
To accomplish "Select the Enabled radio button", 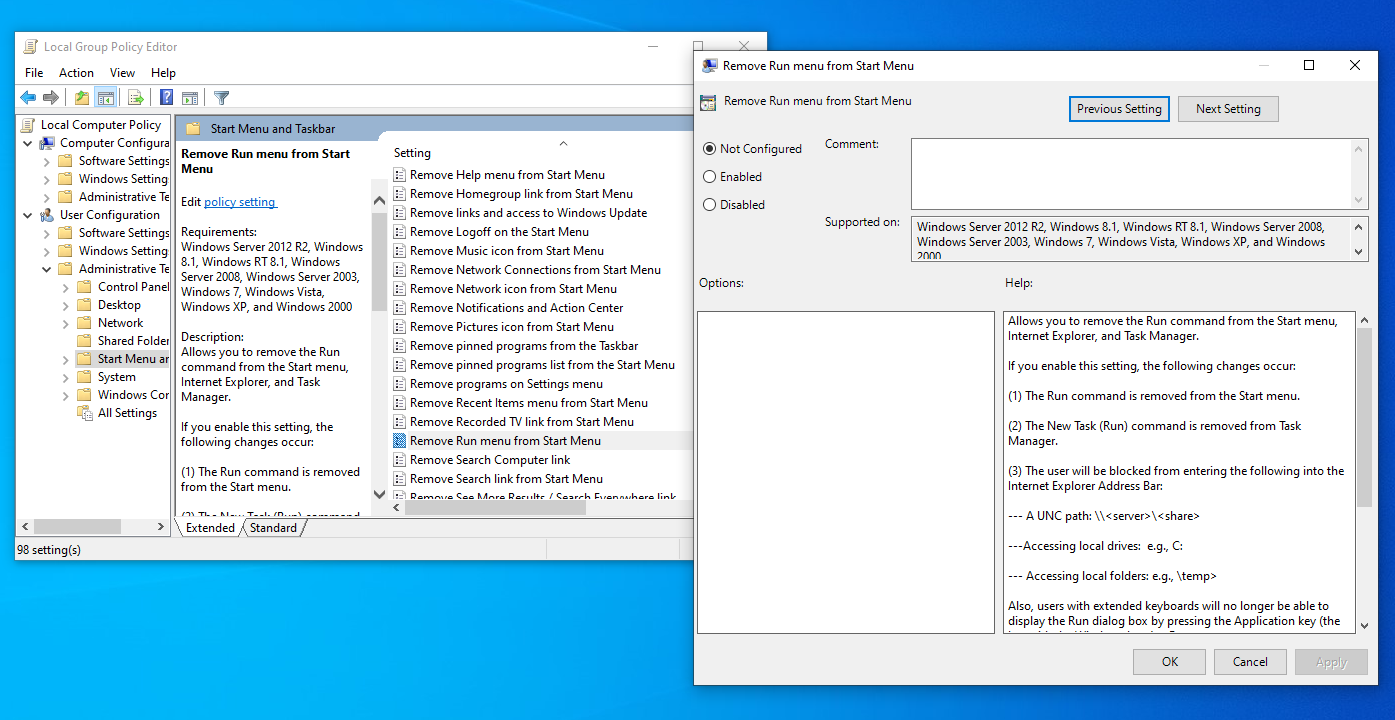I will coord(710,177).
